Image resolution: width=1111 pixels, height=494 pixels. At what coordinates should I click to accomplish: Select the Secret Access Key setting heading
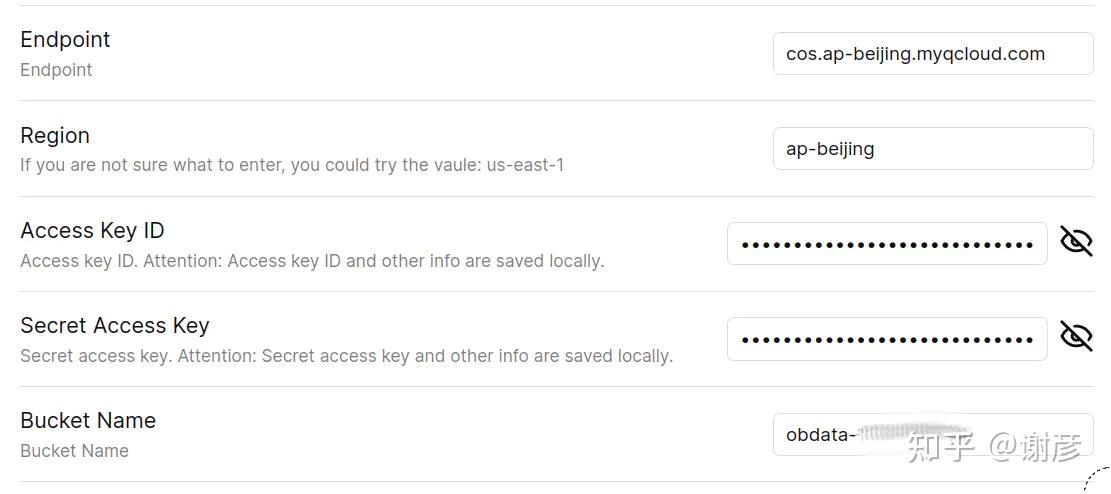(115, 325)
